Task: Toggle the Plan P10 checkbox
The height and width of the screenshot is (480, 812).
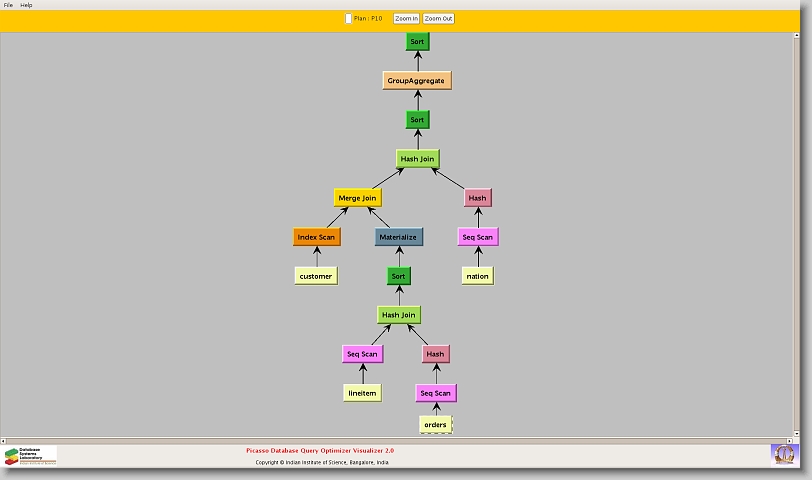Action: pyautogui.click(x=348, y=18)
